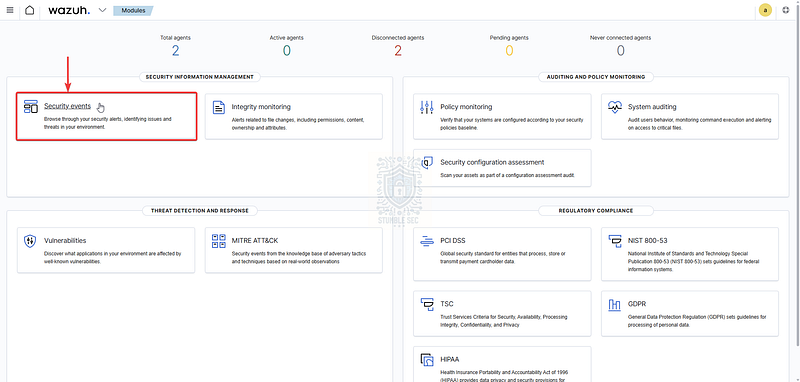This screenshot has width=800, height=382.
Task: Open the HIPAA module
Action: (450, 359)
